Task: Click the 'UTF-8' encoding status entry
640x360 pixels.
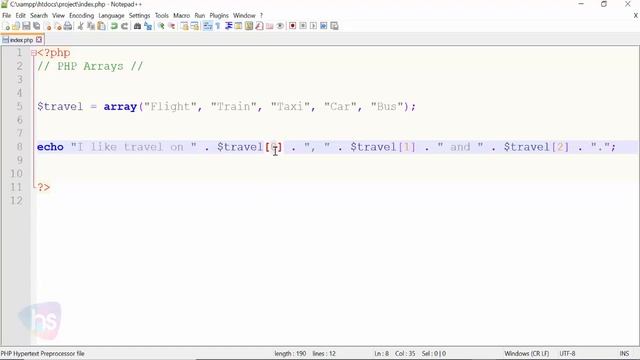Action: click(567, 353)
